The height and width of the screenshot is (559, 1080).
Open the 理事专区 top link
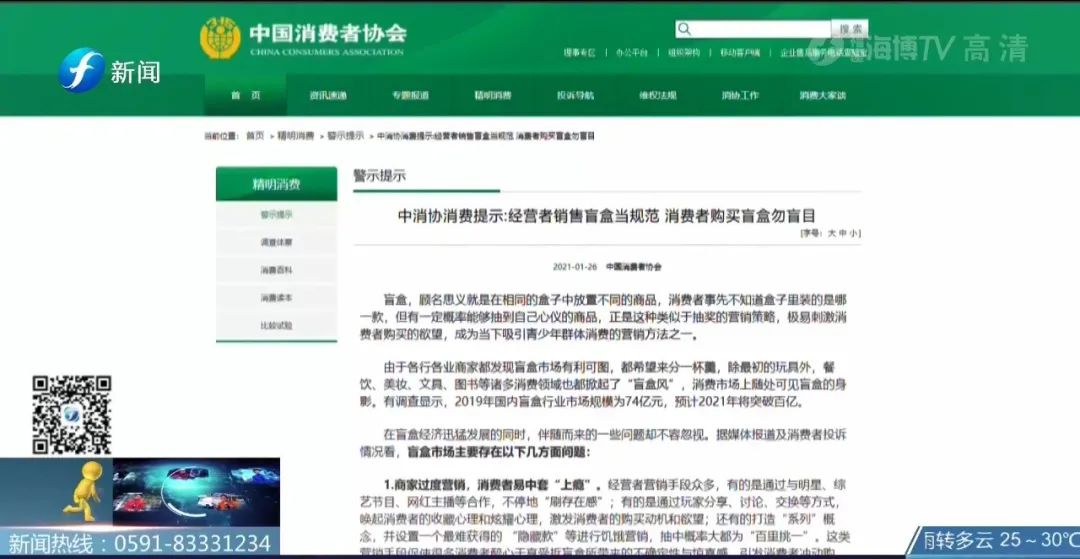coord(579,52)
